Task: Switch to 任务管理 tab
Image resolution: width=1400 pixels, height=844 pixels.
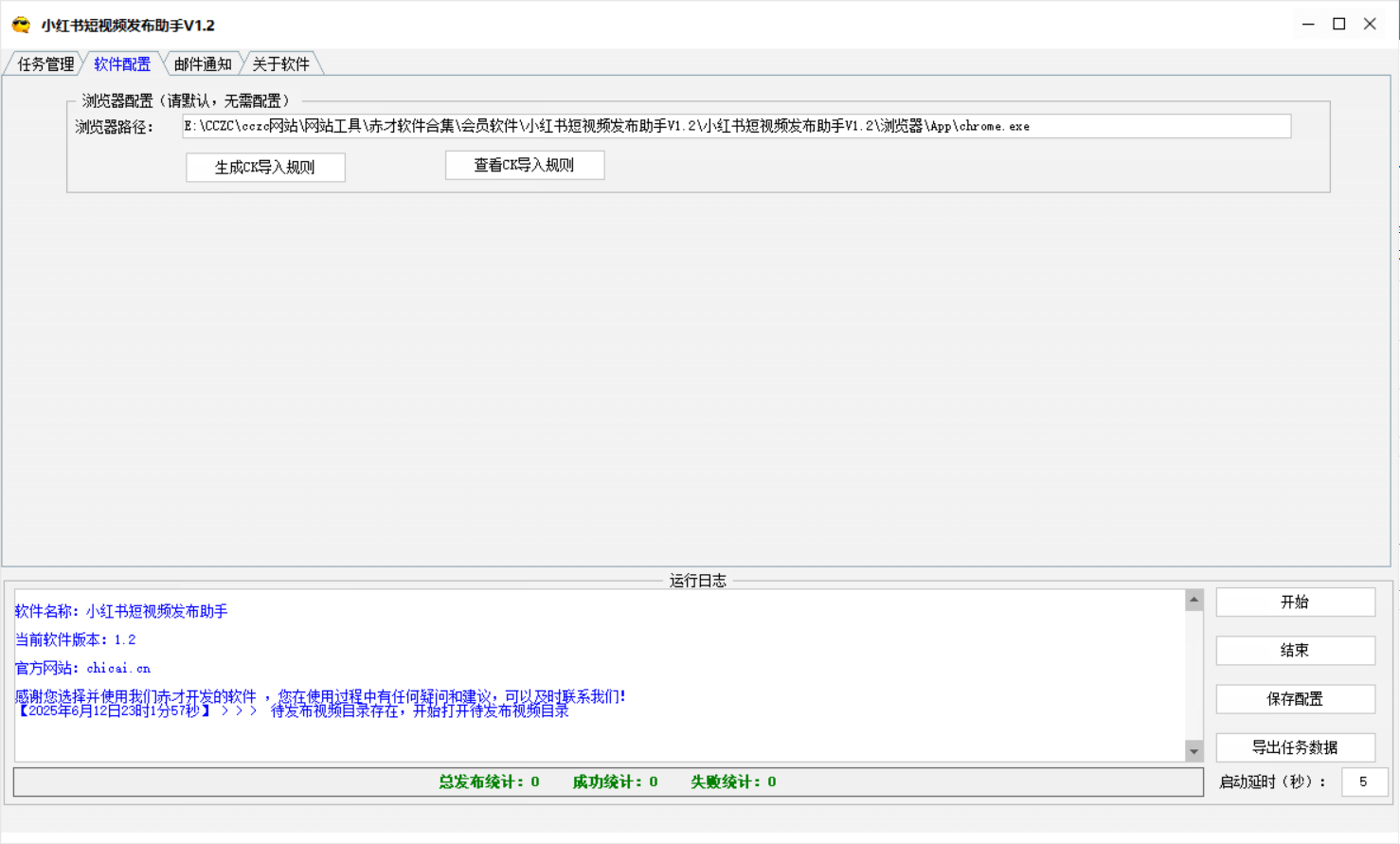Action: (45, 63)
